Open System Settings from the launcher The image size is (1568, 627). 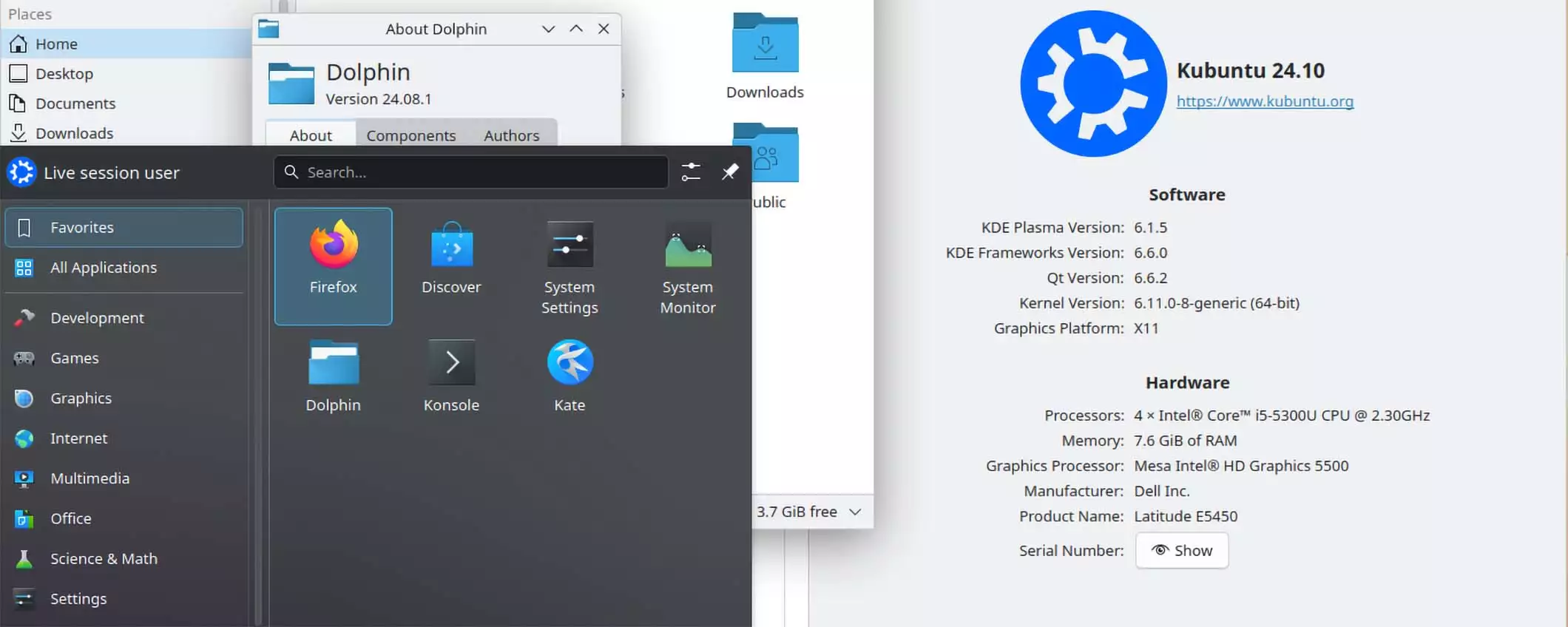(x=570, y=268)
